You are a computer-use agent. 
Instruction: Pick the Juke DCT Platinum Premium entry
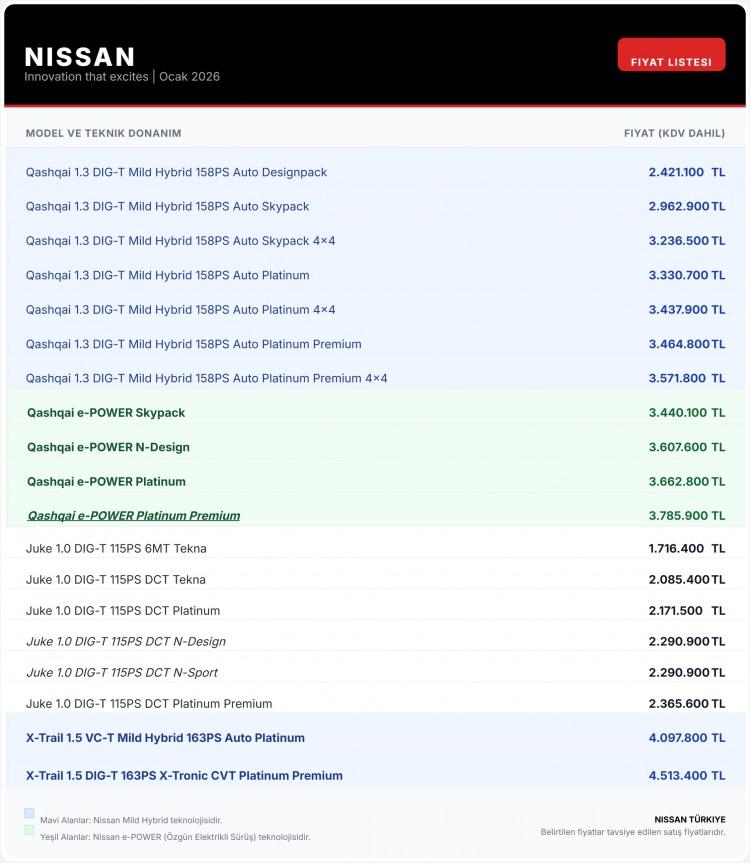tap(149, 703)
